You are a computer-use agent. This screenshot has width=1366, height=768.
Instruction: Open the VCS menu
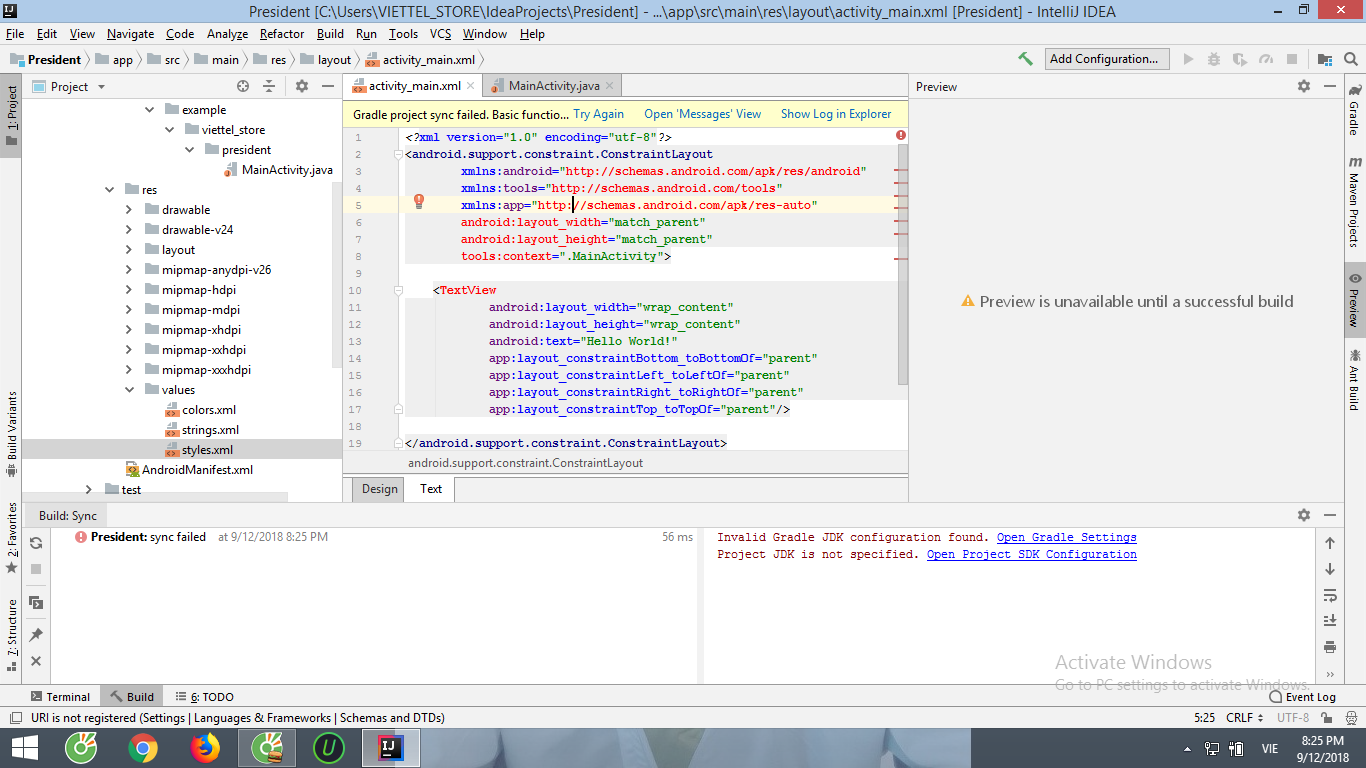click(440, 34)
